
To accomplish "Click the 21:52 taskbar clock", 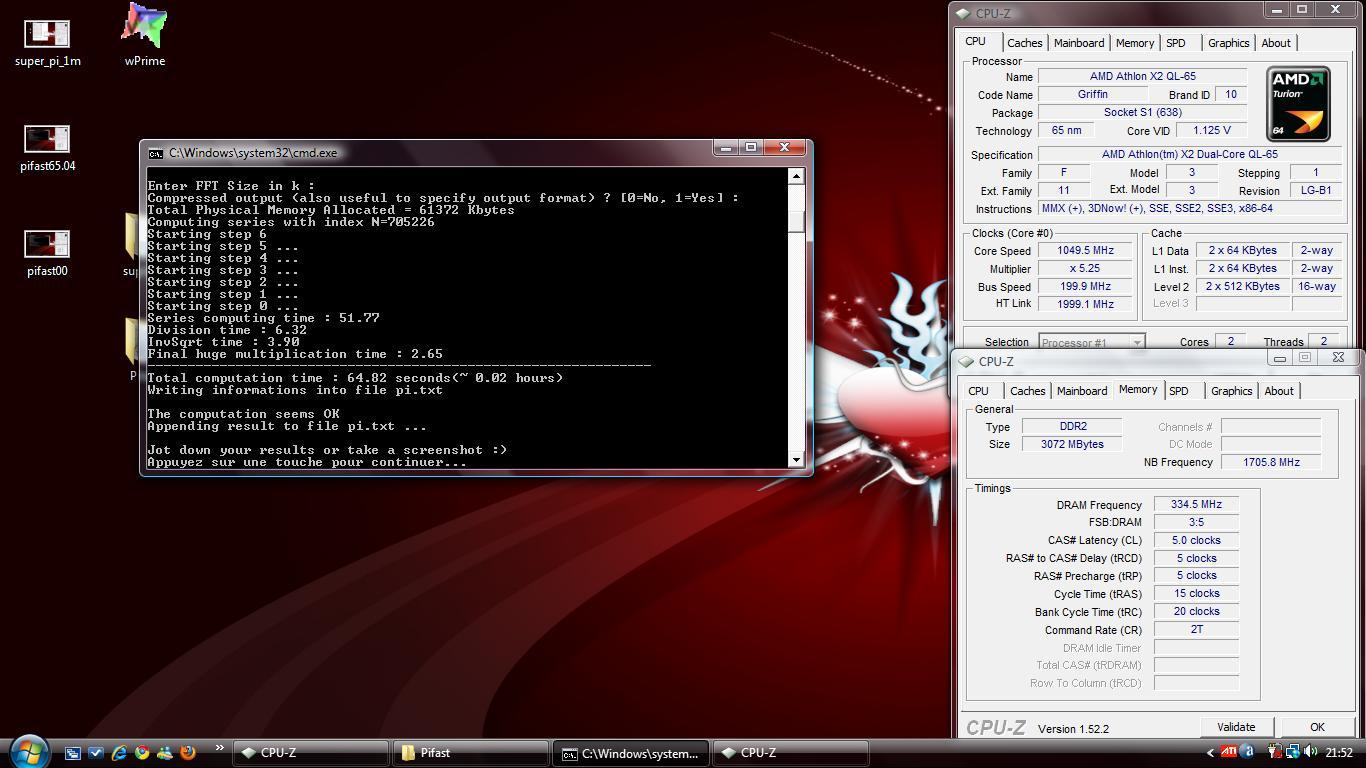I will 1338,753.
